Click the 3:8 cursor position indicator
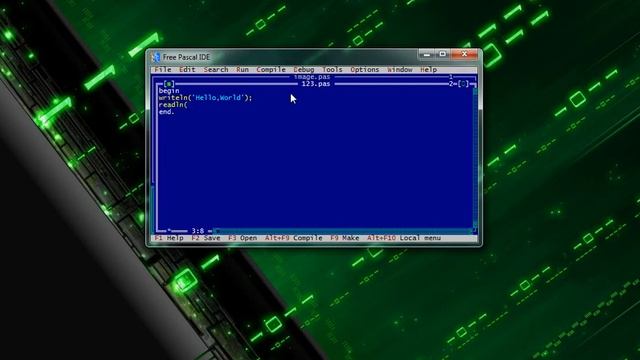This screenshot has height=360, width=640. (x=198, y=231)
